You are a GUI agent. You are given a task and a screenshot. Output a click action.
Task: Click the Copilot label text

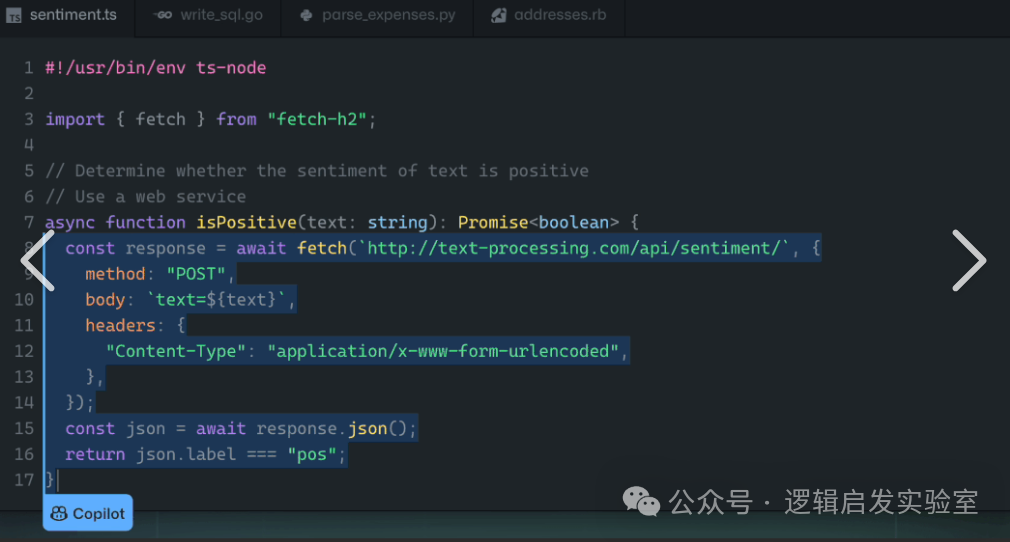(x=98, y=514)
